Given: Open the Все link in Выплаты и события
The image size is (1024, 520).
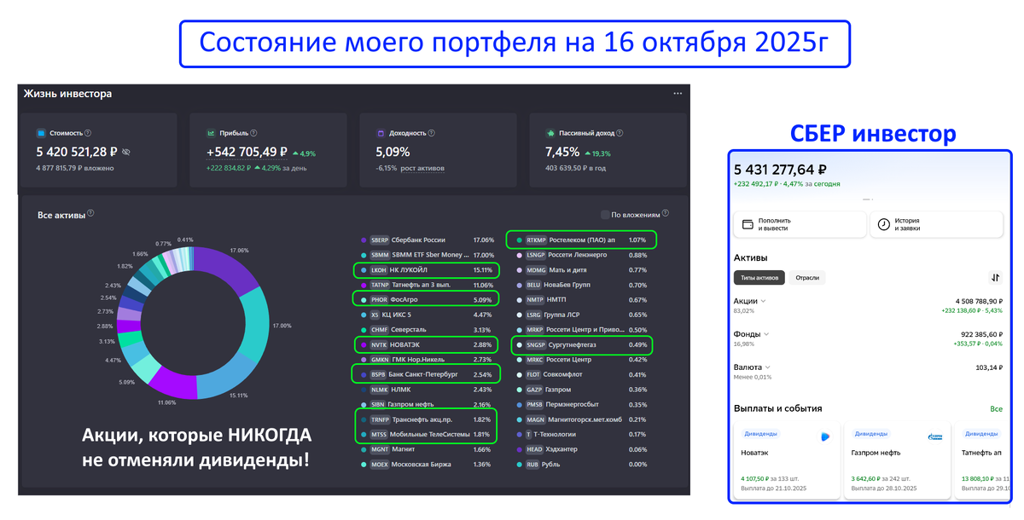Looking at the screenshot, I should coord(995,409).
